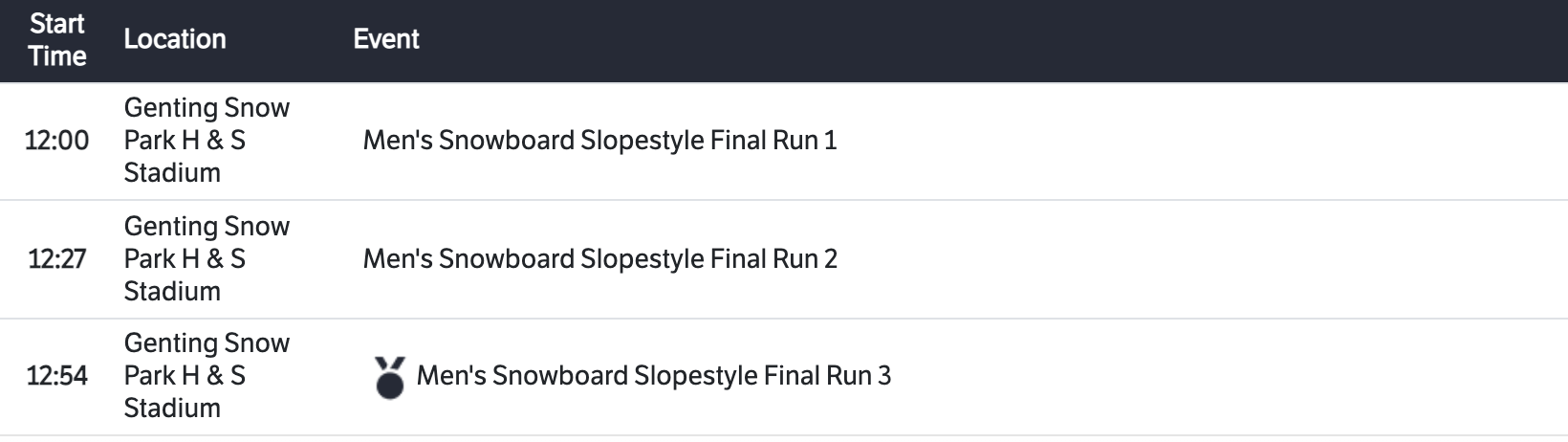Click the Start Time column header

click(x=57, y=39)
